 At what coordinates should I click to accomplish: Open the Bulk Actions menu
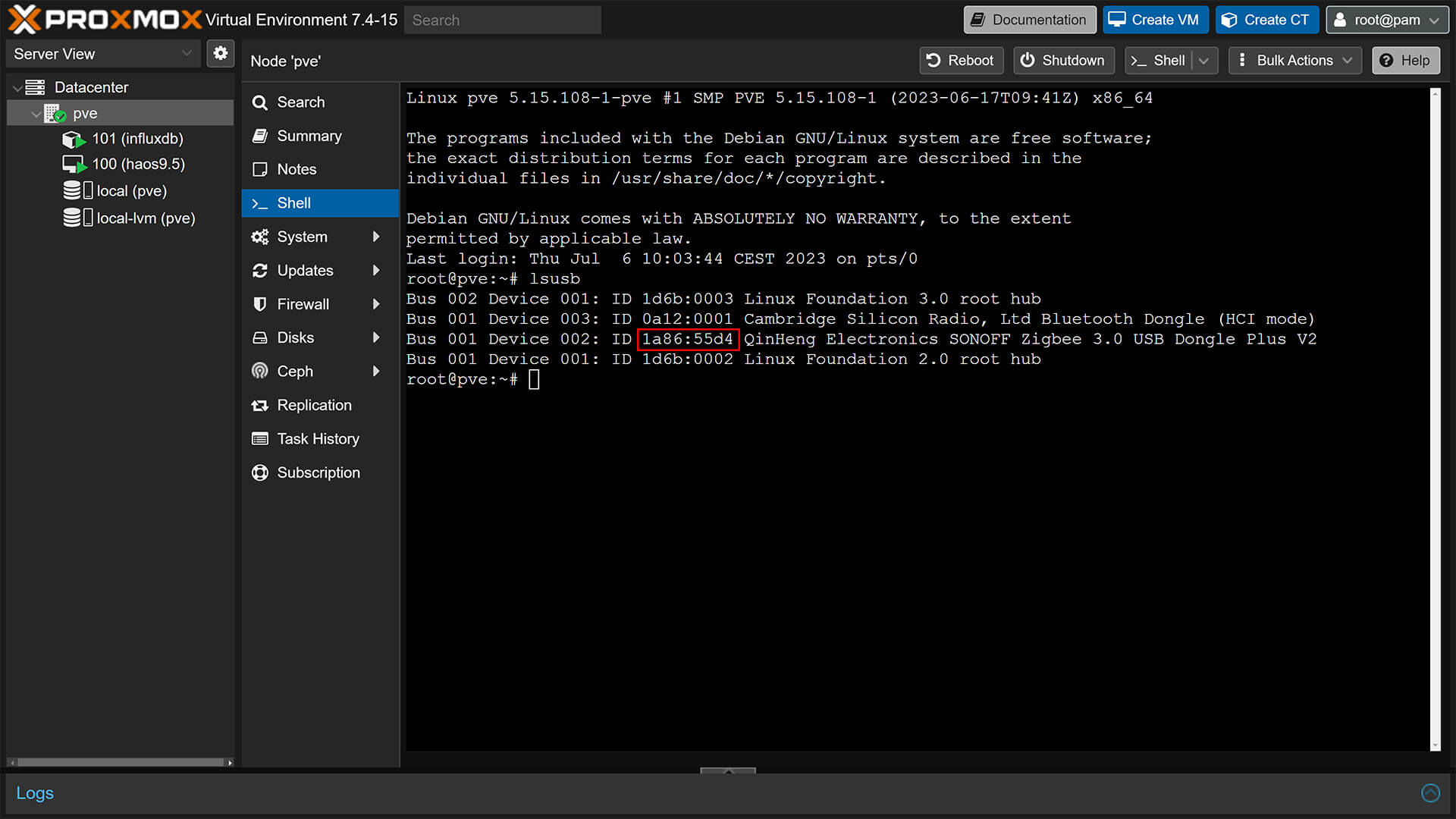pyautogui.click(x=1294, y=60)
